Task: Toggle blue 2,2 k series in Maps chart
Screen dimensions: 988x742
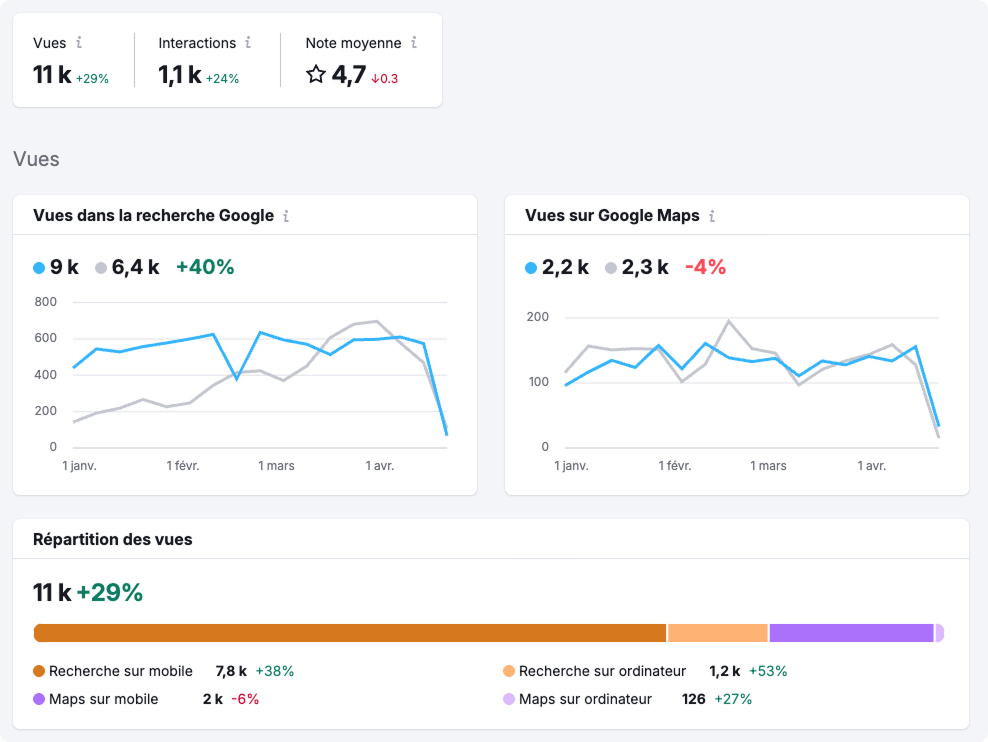Action: [x=557, y=267]
